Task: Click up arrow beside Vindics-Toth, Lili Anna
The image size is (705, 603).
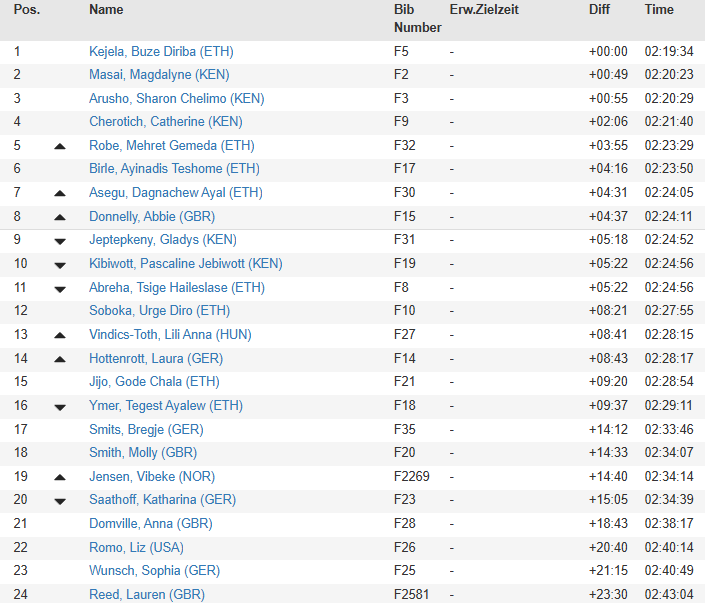Action: tap(60, 335)
